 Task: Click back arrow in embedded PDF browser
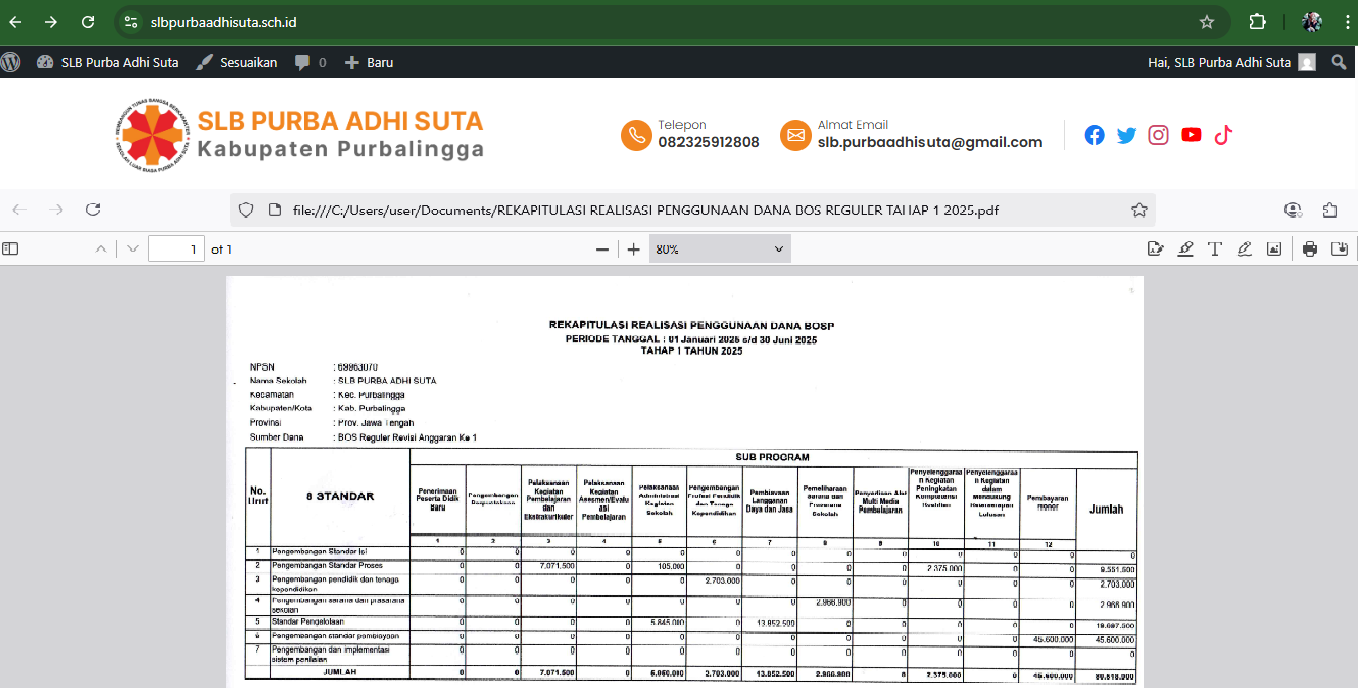(19, 210)
